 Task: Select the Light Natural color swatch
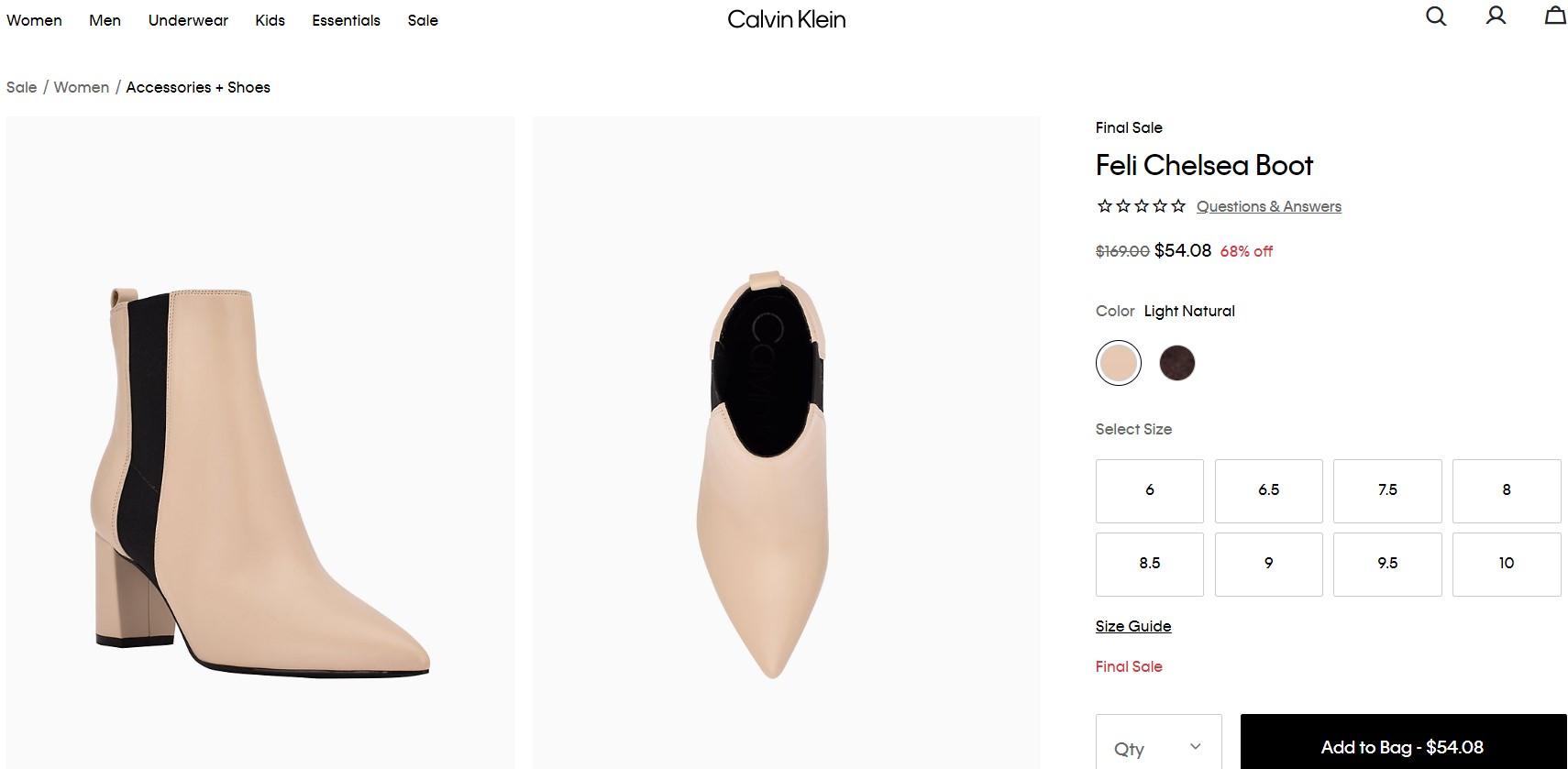(1118, 363)
